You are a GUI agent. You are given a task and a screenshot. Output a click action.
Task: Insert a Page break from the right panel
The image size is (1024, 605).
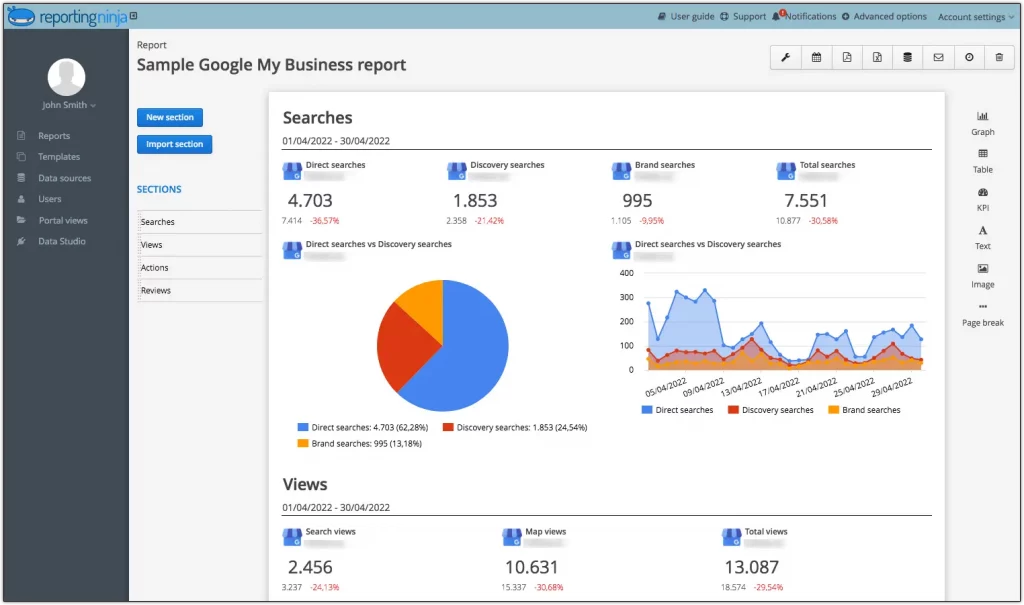click(x=982, y=315)
